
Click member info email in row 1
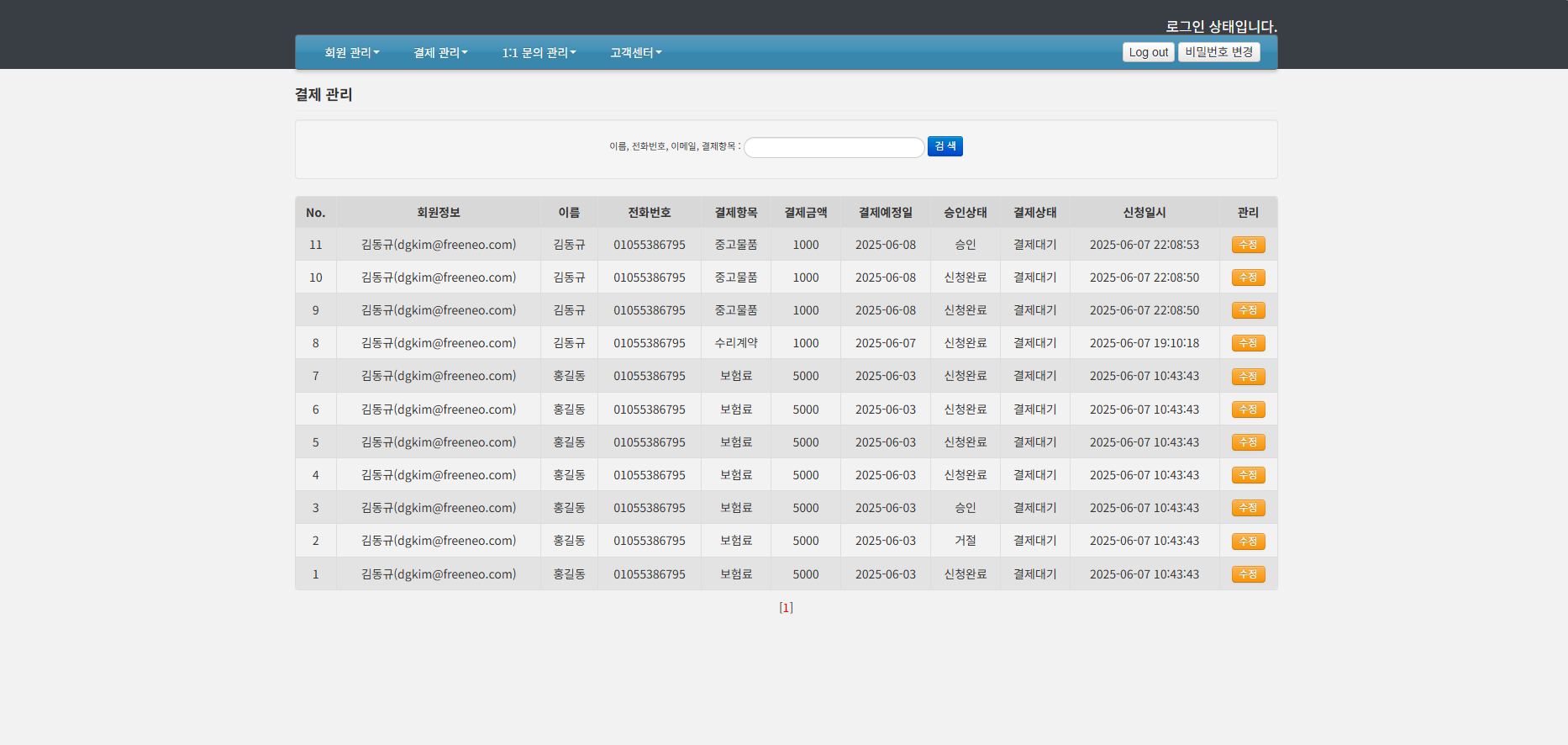[x=439, y=574]
